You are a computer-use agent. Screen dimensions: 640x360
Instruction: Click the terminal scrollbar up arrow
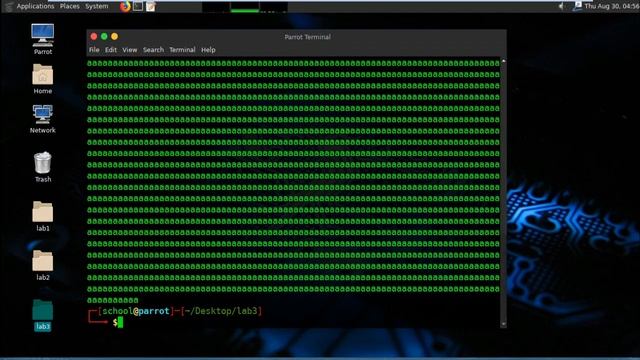click(x=503, y=60)
